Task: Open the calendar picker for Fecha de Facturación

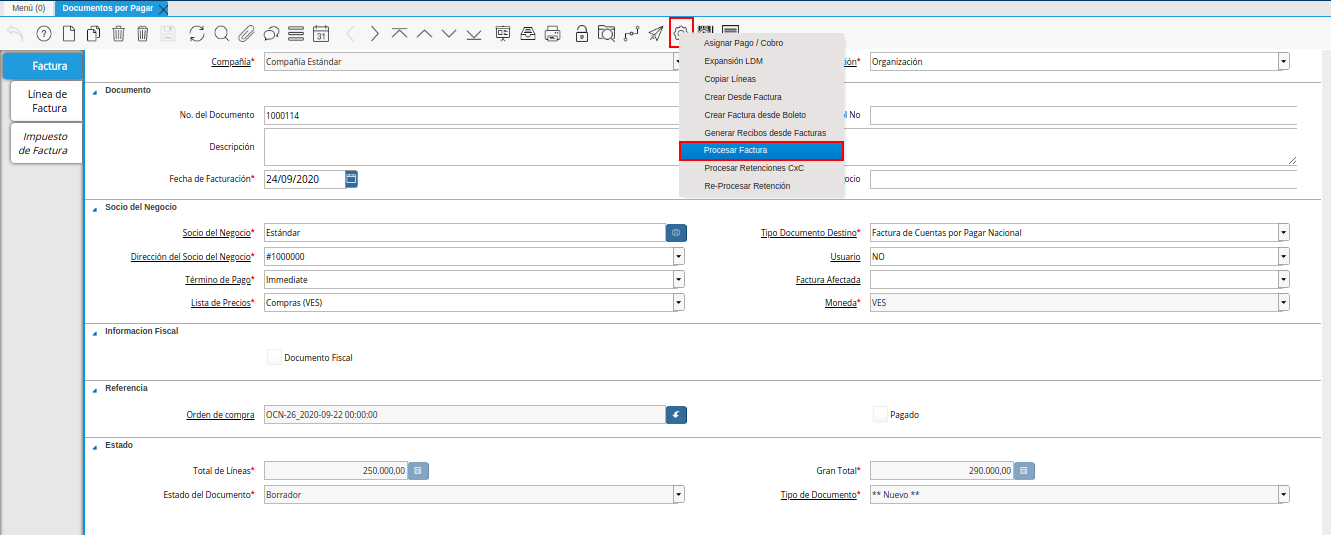Action: click(351, 179)
